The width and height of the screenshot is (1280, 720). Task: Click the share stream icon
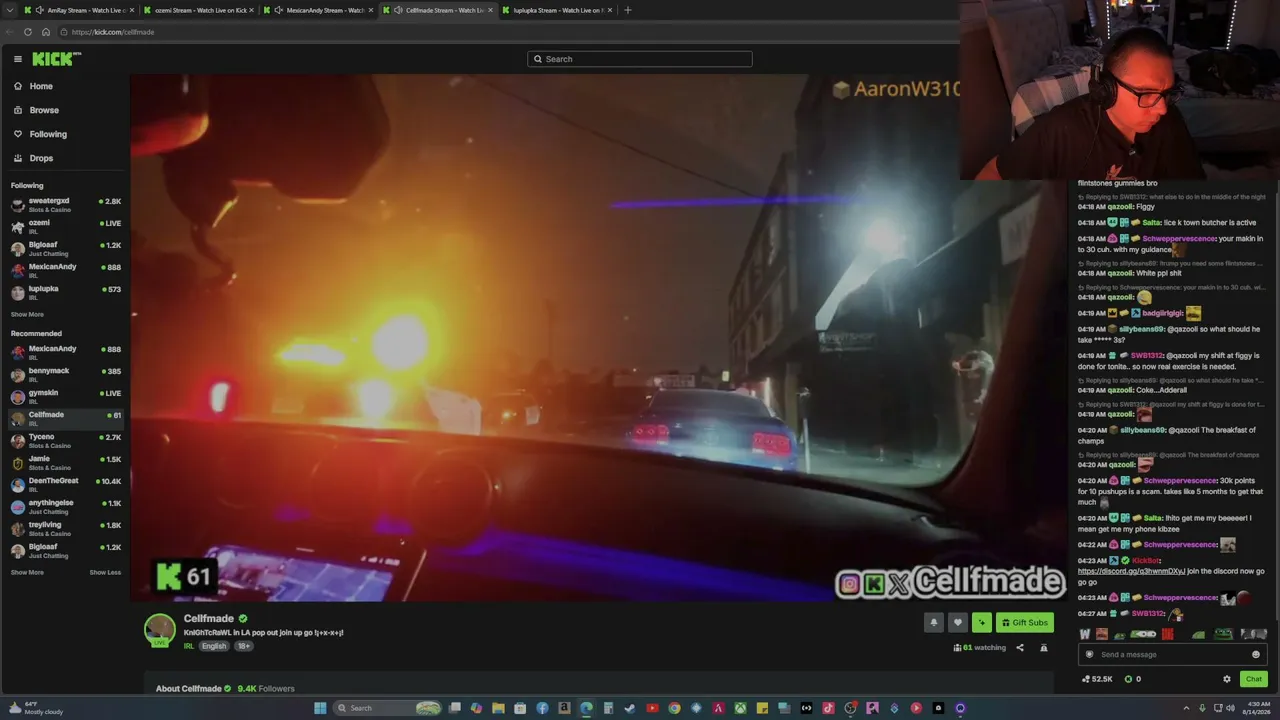pos(1020,648)
